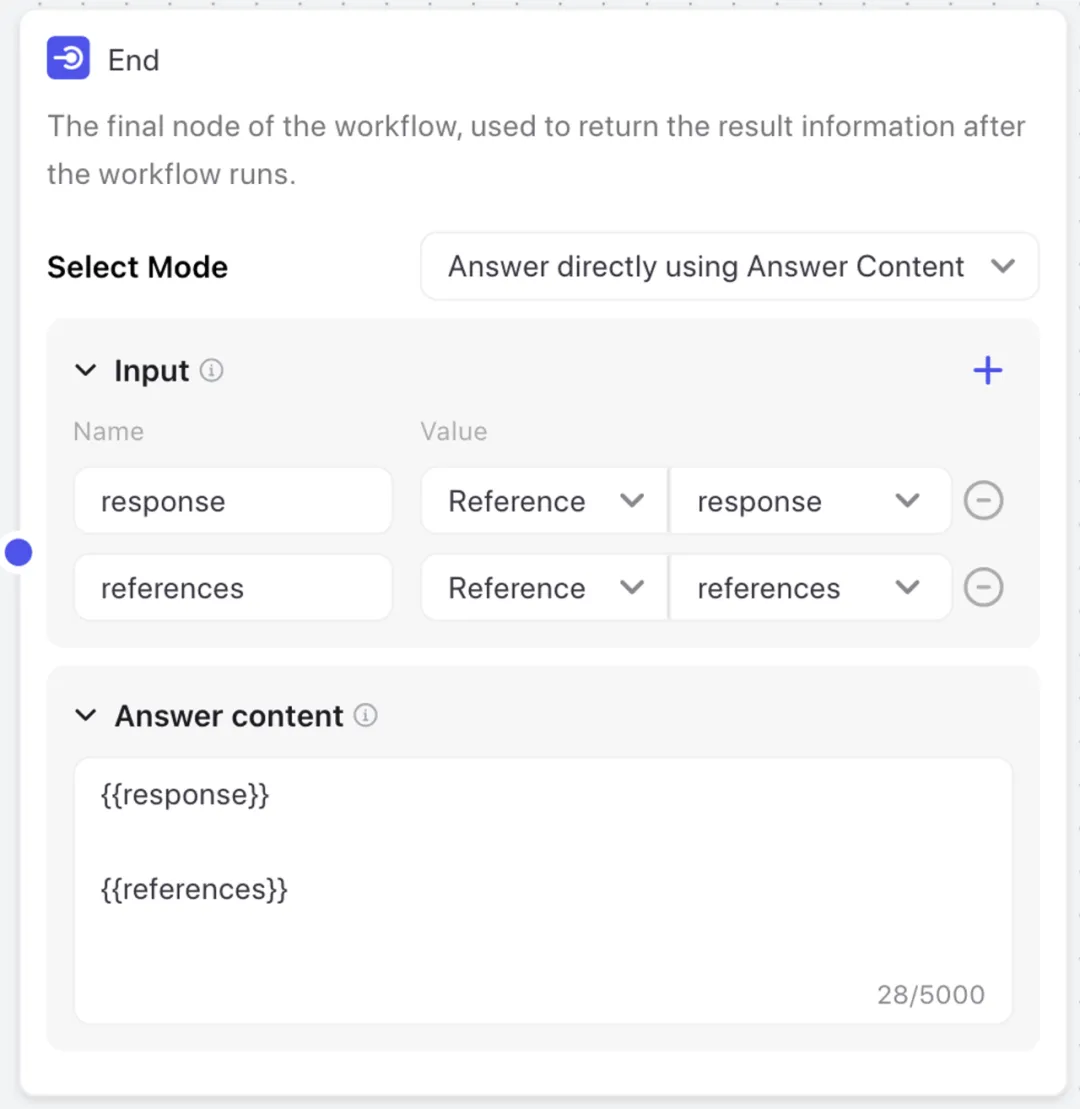This screenshot has width=1080, height=1109.
Task: Collapse the Input section
Action: tap(86, 370)
